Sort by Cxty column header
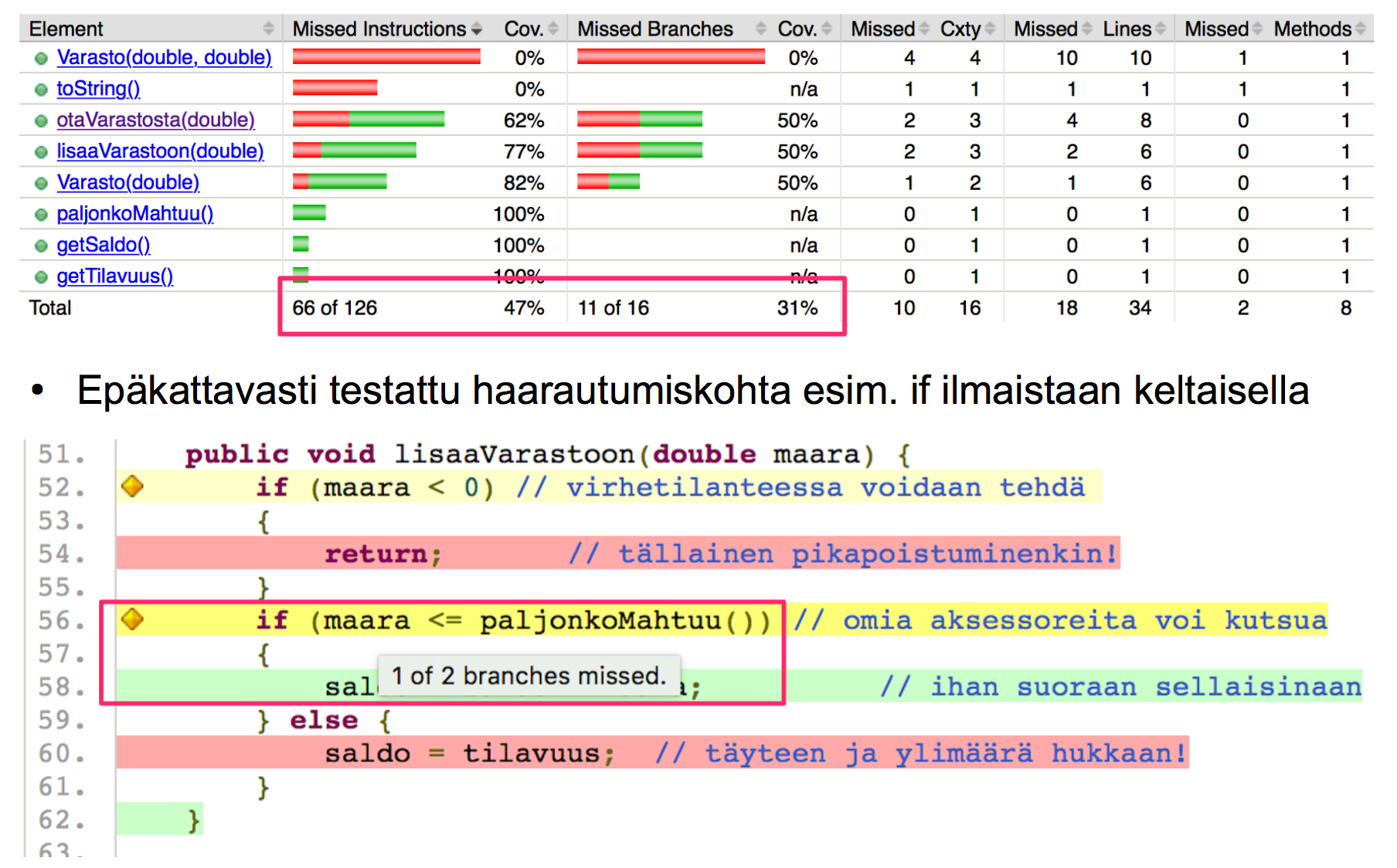 point(960,29)
